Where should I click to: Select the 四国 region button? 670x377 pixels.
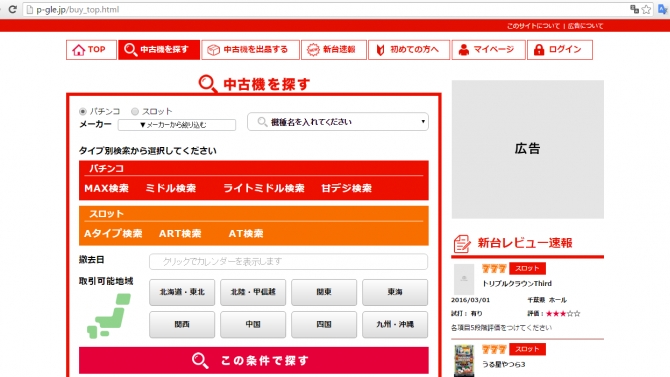324,325
